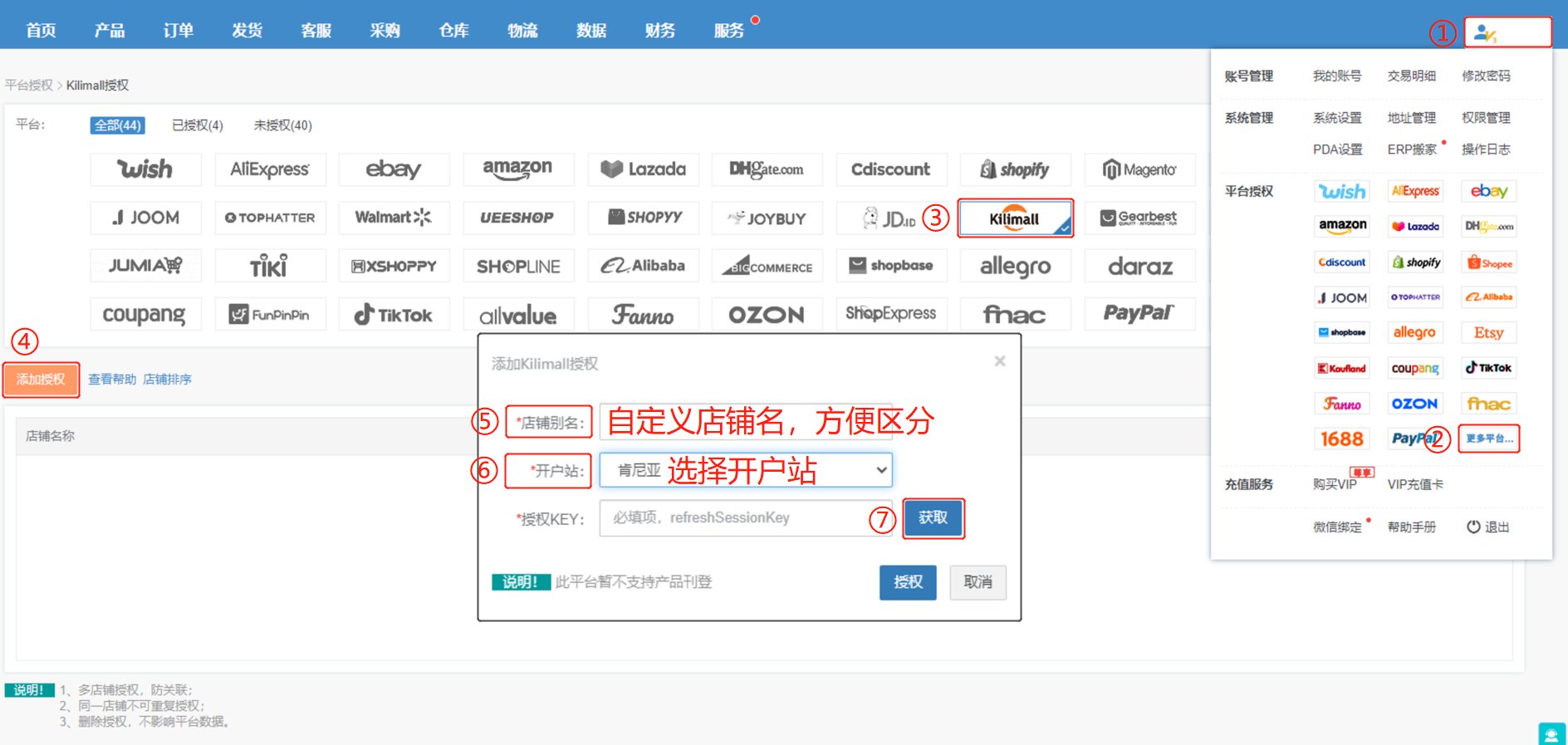Screen dimensions: 1568x745
Task: Pick the JUMIA platform tile
Action: (x=145, y=266)
